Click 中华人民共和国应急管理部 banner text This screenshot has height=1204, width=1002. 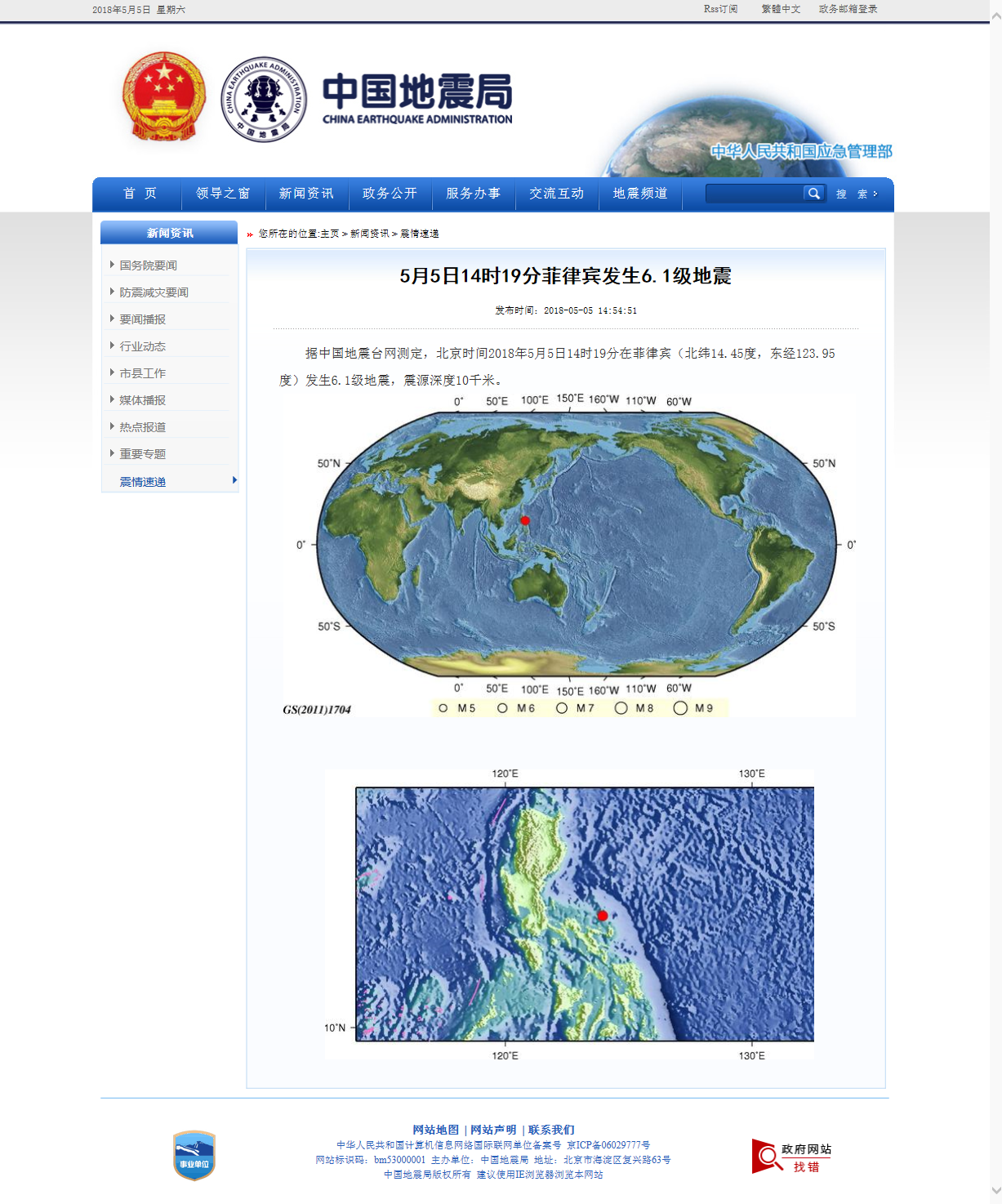point(801,151)
